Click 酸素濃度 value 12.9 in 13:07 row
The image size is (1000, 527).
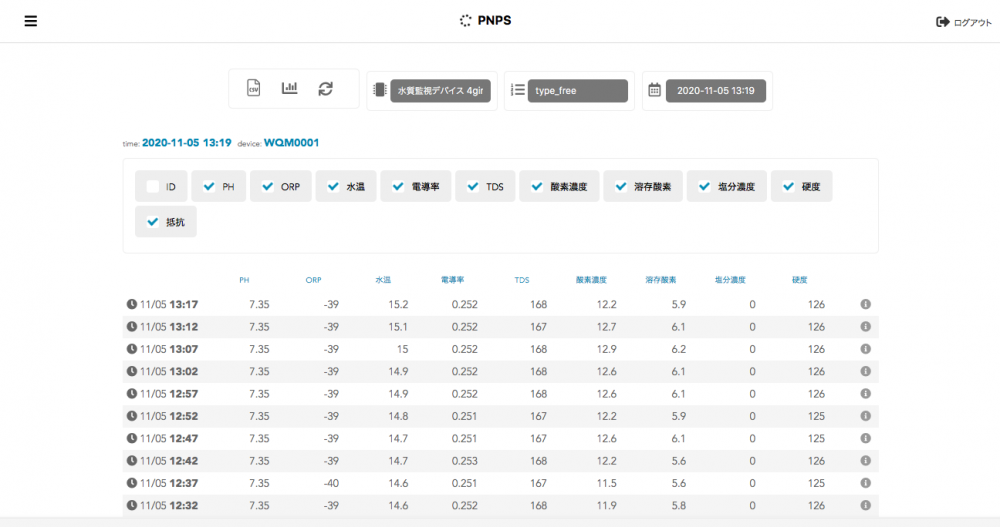coord(607,349)
